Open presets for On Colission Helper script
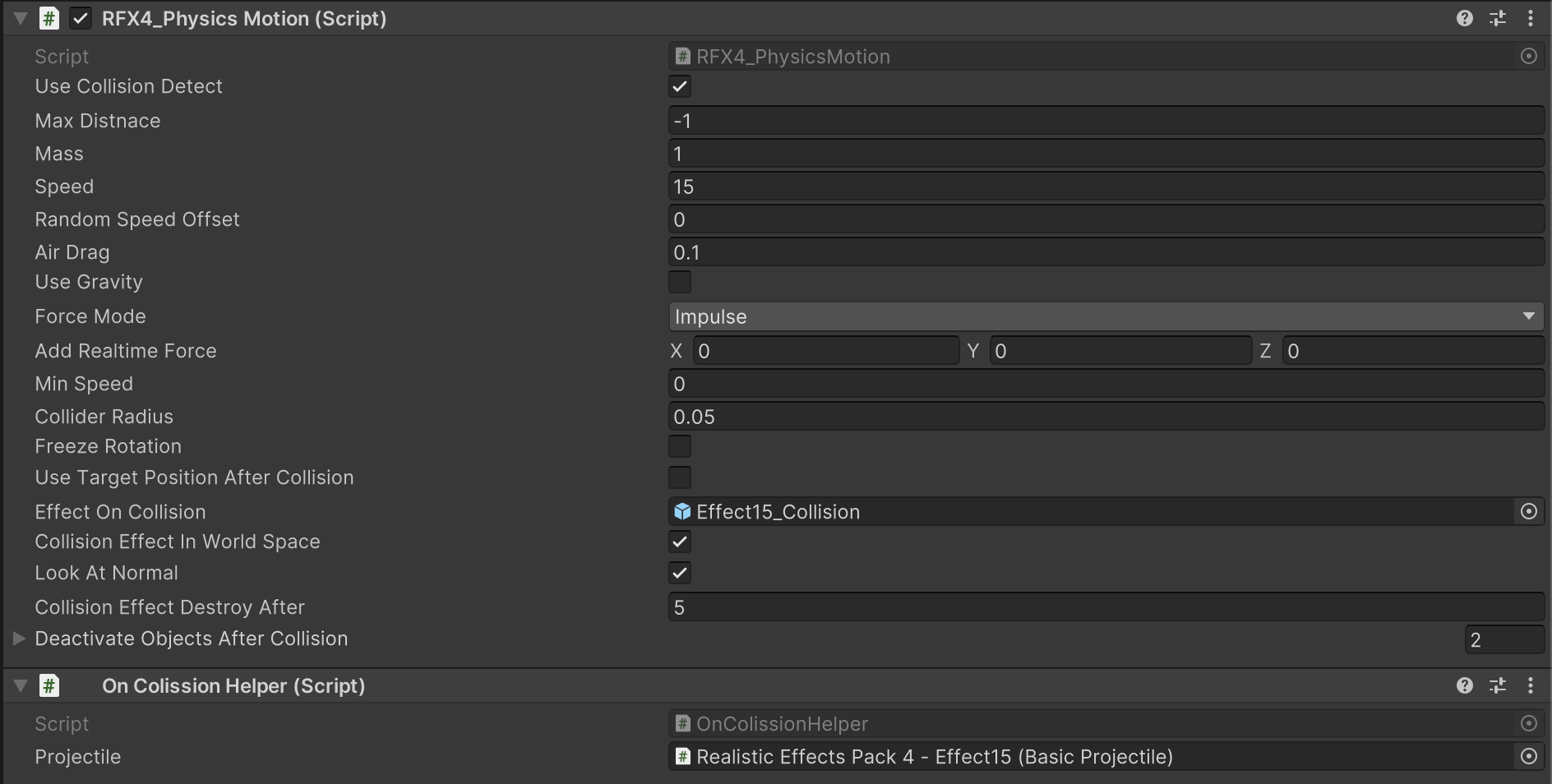 click(1497, 685)
